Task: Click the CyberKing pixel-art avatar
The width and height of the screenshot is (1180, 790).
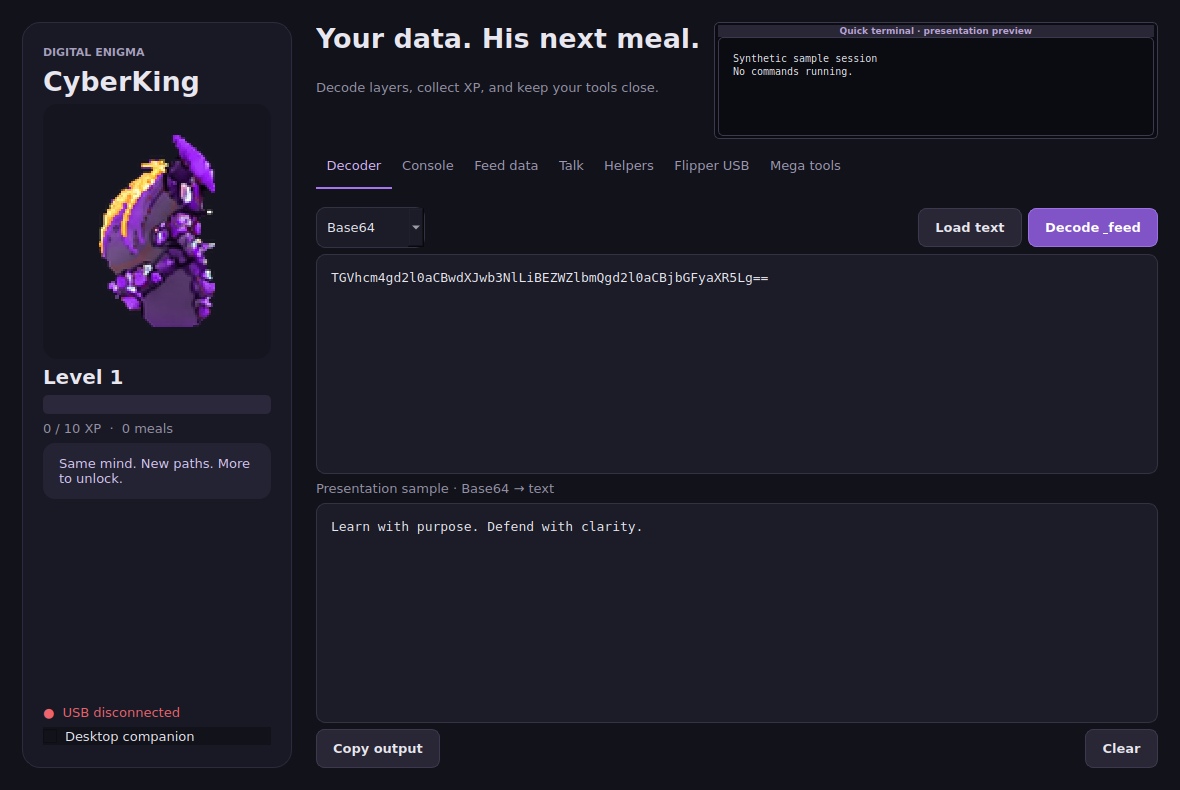Action: coord(157,231)
